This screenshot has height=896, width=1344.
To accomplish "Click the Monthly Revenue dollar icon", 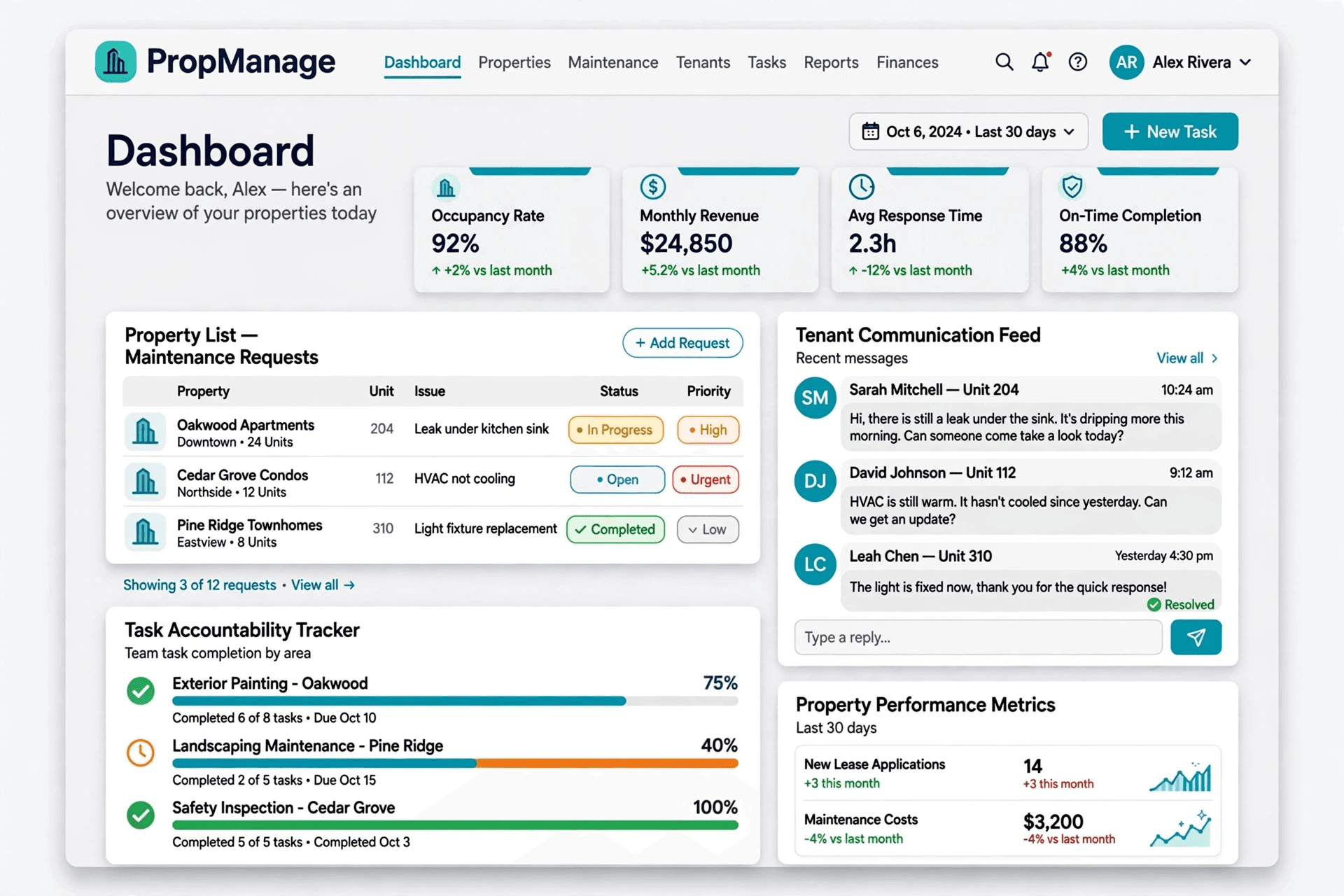I will point(652,187).
